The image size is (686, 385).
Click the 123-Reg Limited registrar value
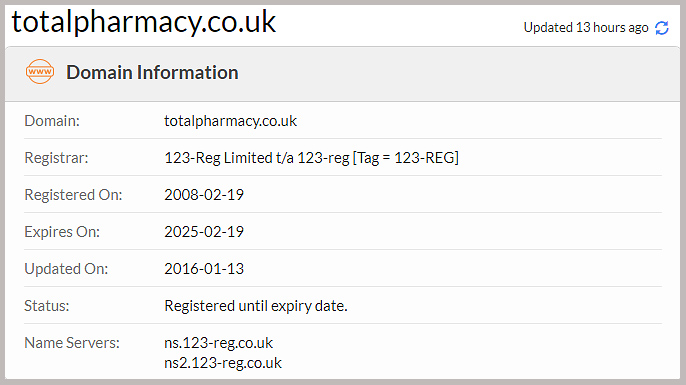tap(312, 158)
